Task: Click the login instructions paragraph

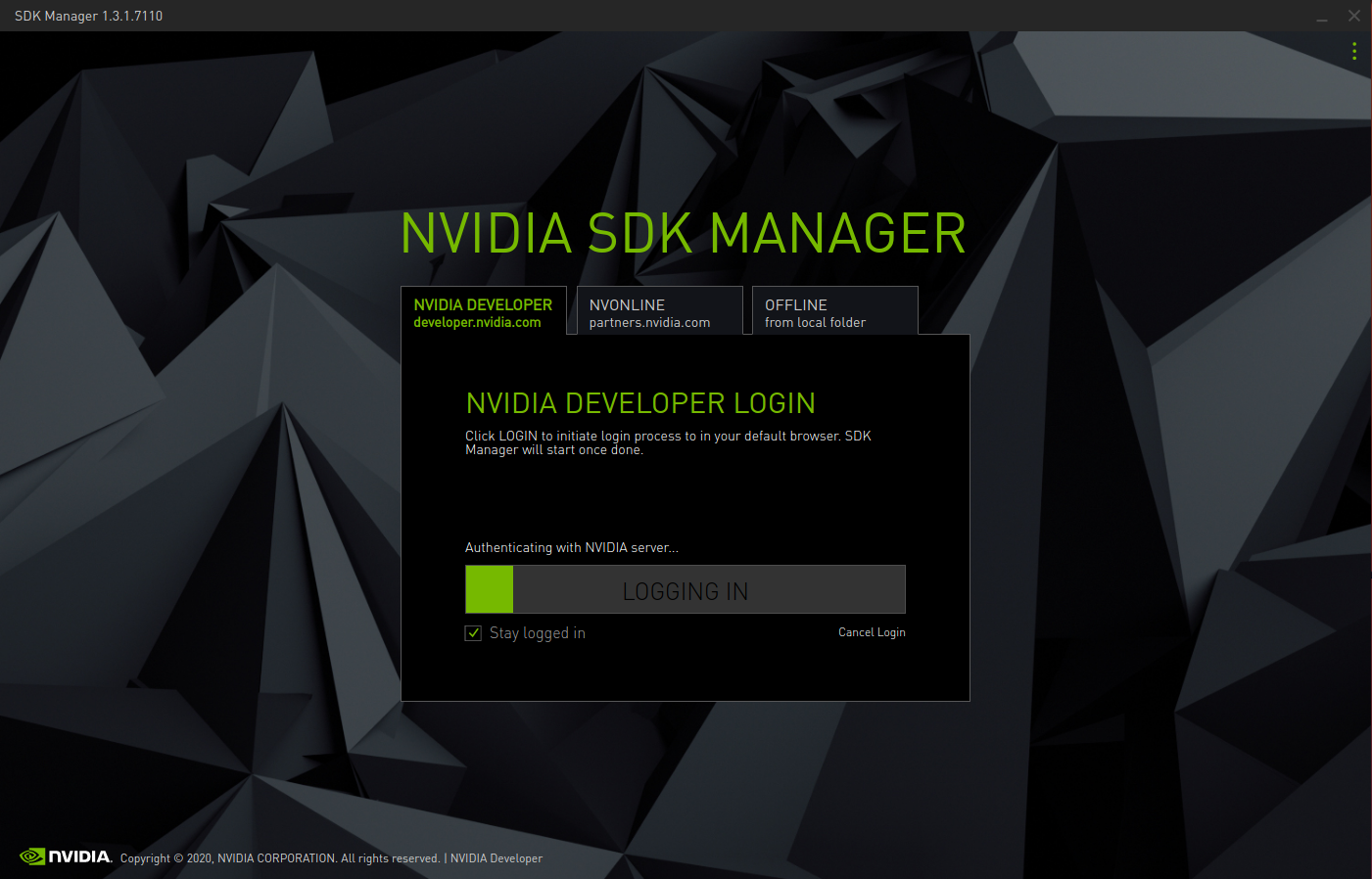Action: coord(668,442)
